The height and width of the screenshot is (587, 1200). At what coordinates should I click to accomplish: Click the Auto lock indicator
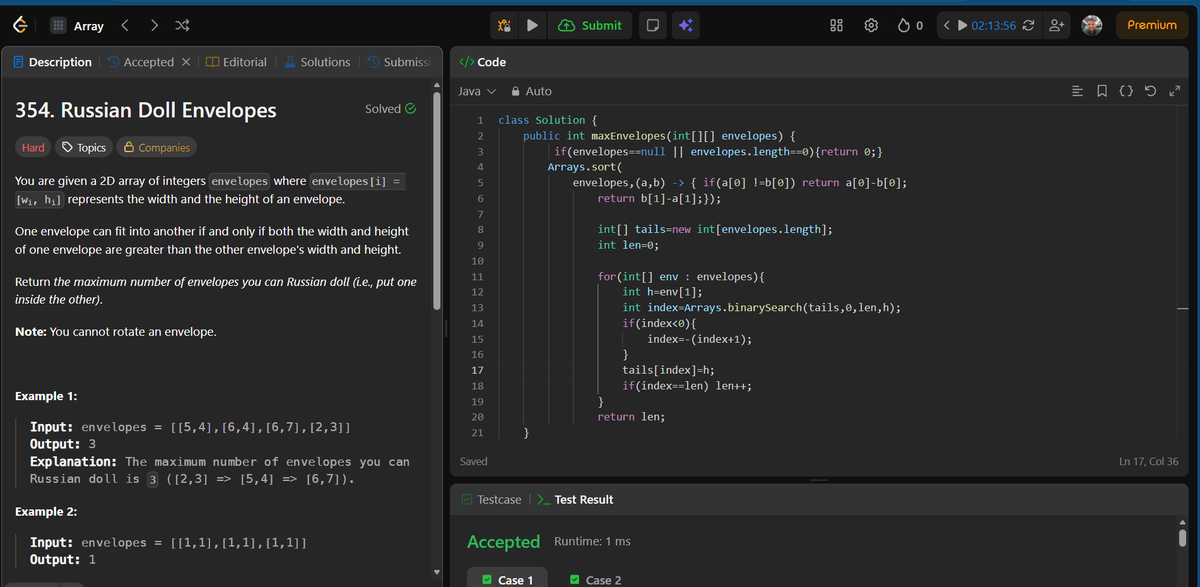tap(532, 91)
